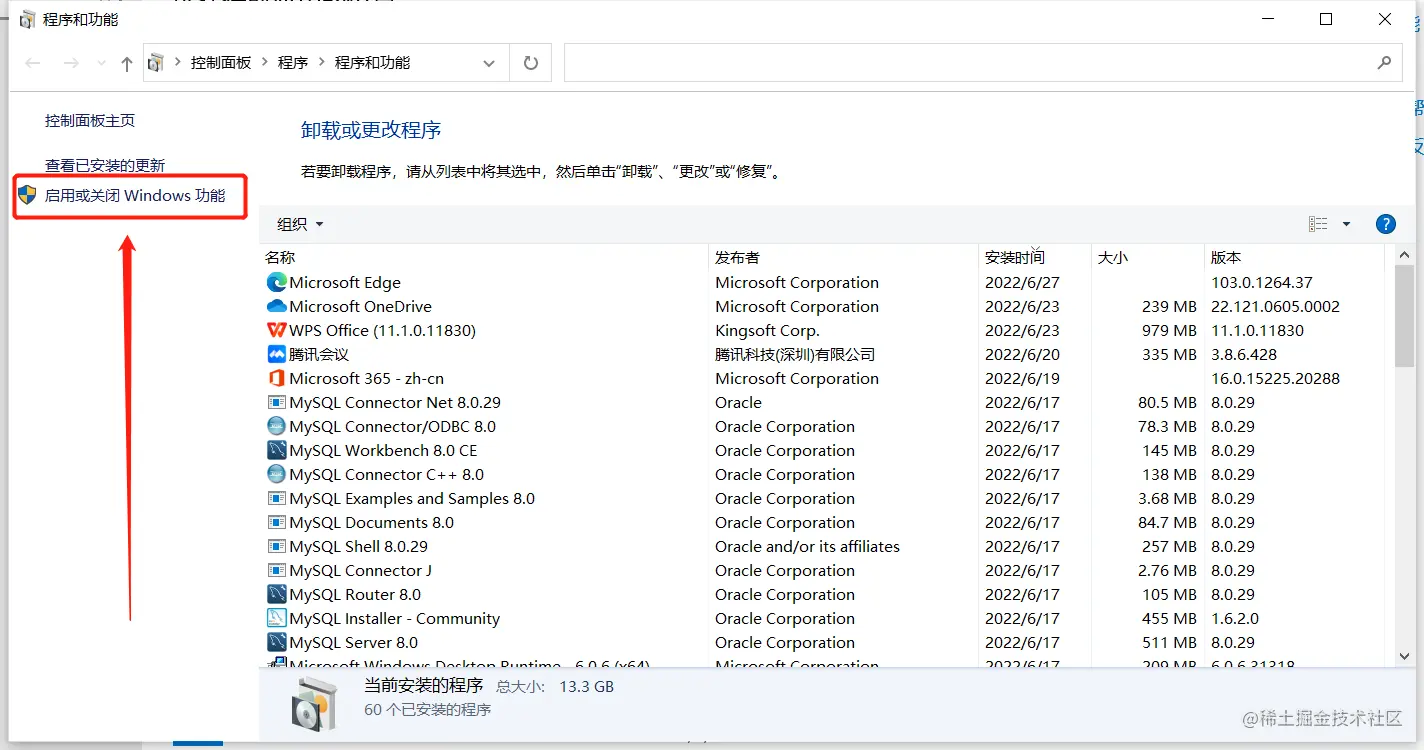Viewport: 1424px width, 750px height.
Task: Expand breadcrumb arrow after 控制面板
Action: click(x=265, y=63)
